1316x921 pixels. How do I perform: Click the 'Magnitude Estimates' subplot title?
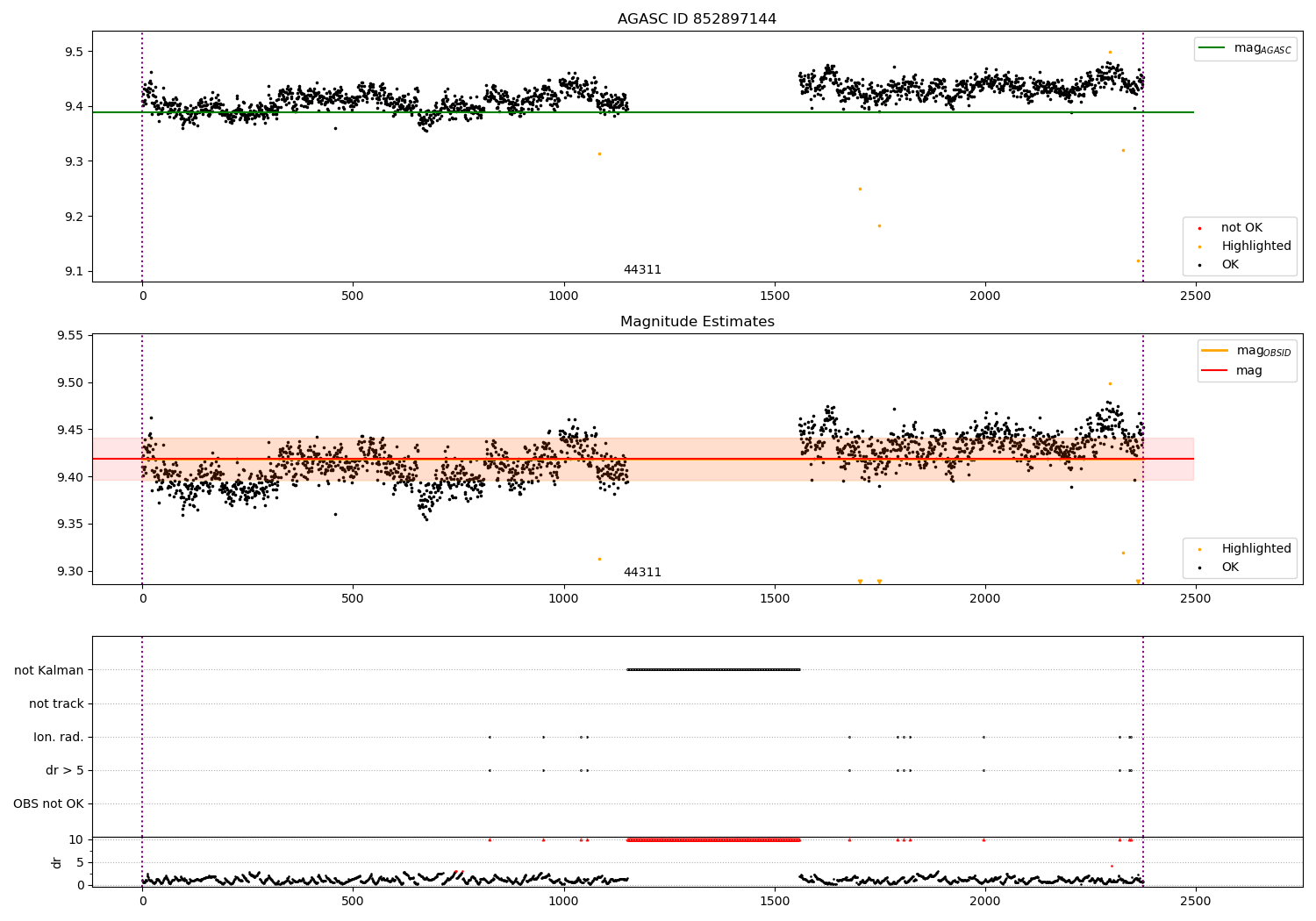[x=697, y=322]
